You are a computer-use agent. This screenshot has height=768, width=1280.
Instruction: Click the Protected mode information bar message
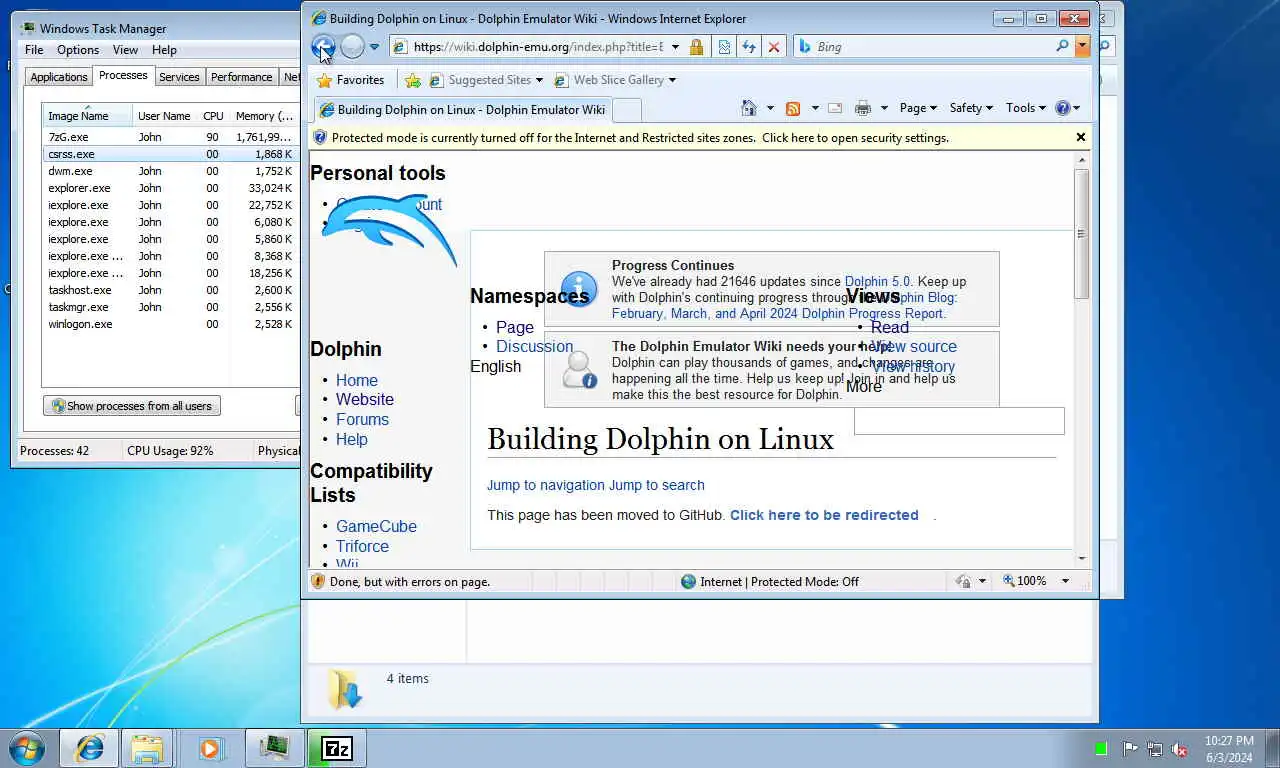click(x=640, y=138)
